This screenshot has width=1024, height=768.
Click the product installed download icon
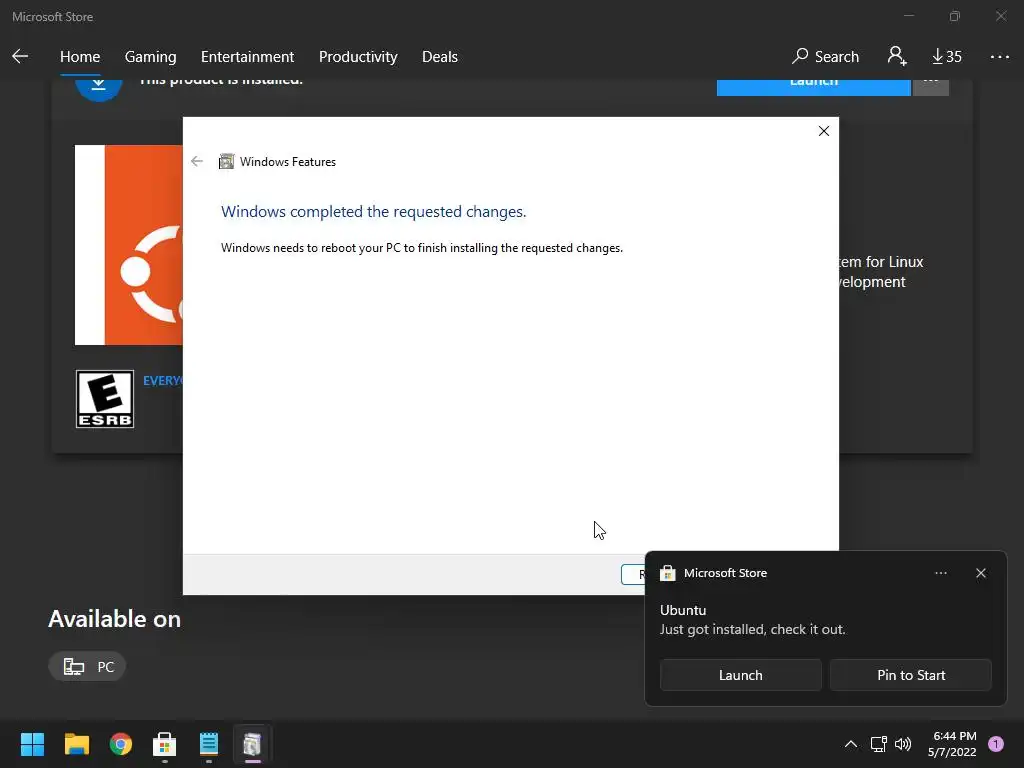99,88
